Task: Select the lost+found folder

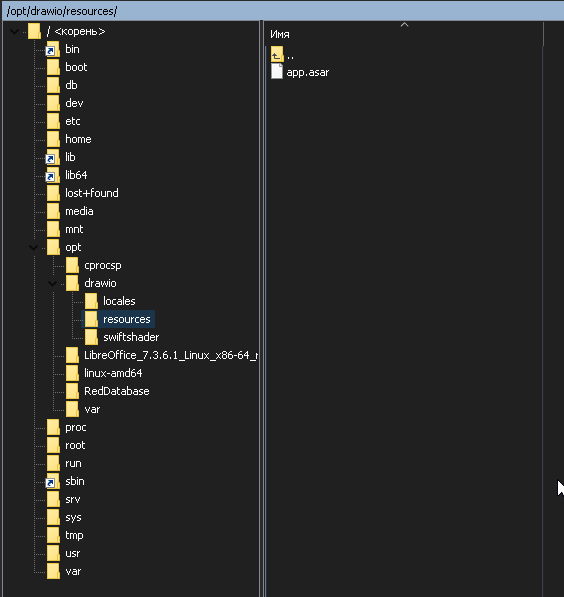Action: (92, 193)
